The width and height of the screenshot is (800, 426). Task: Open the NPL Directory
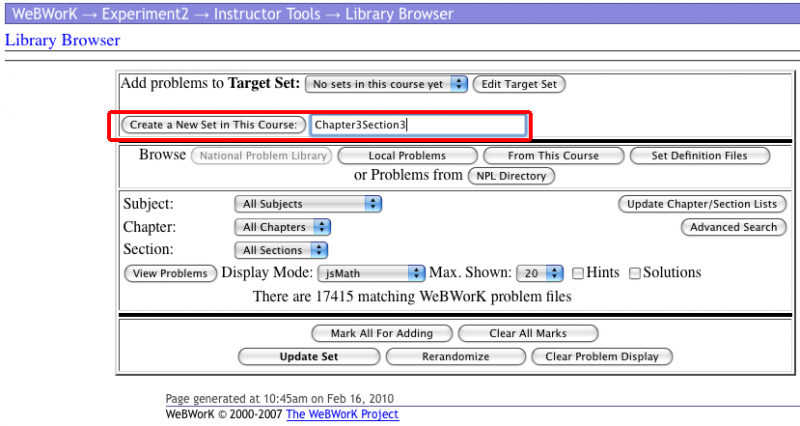[x=511, y=176]
